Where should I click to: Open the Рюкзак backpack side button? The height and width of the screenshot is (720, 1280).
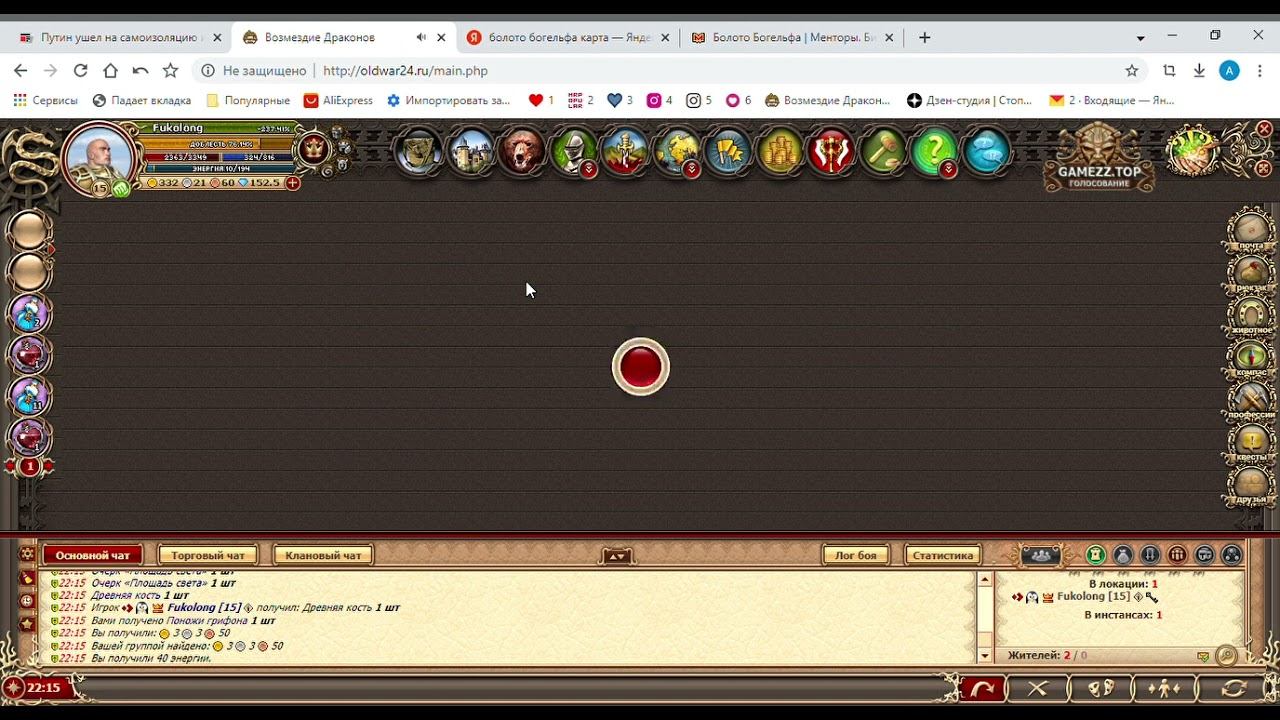1250,272
